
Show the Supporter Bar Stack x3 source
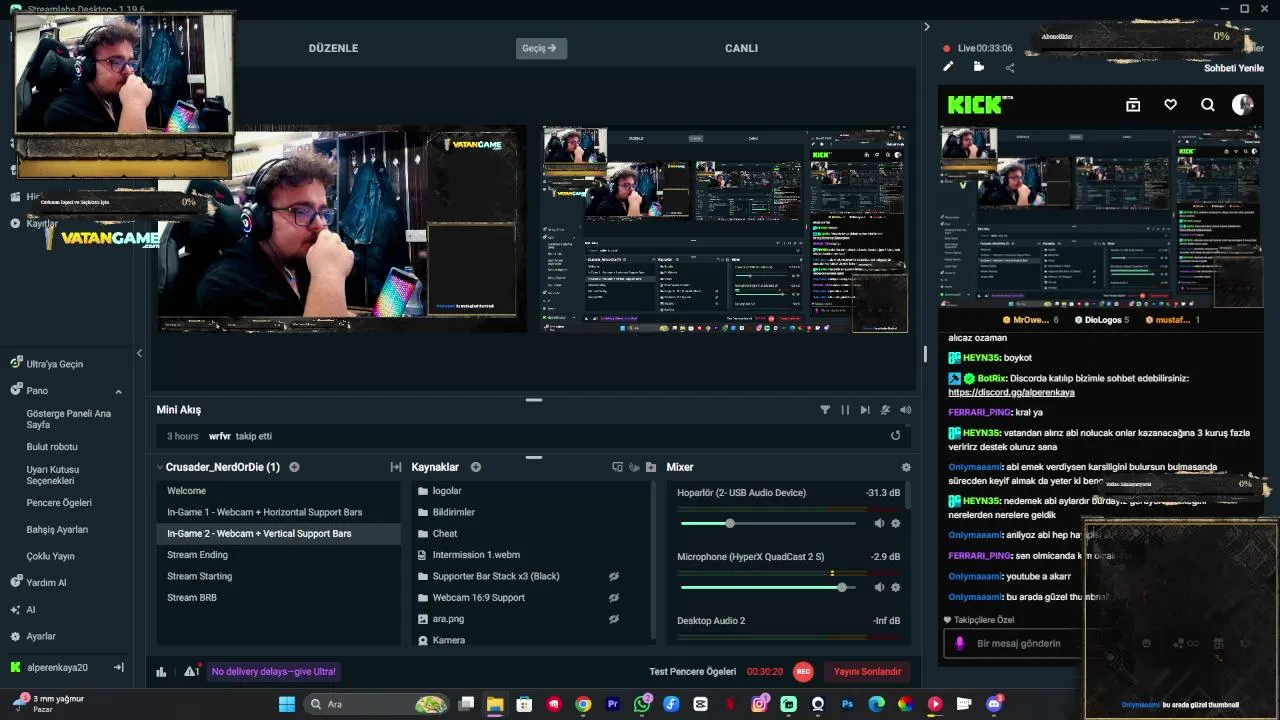pyautogui.click(x=614, y=576)
